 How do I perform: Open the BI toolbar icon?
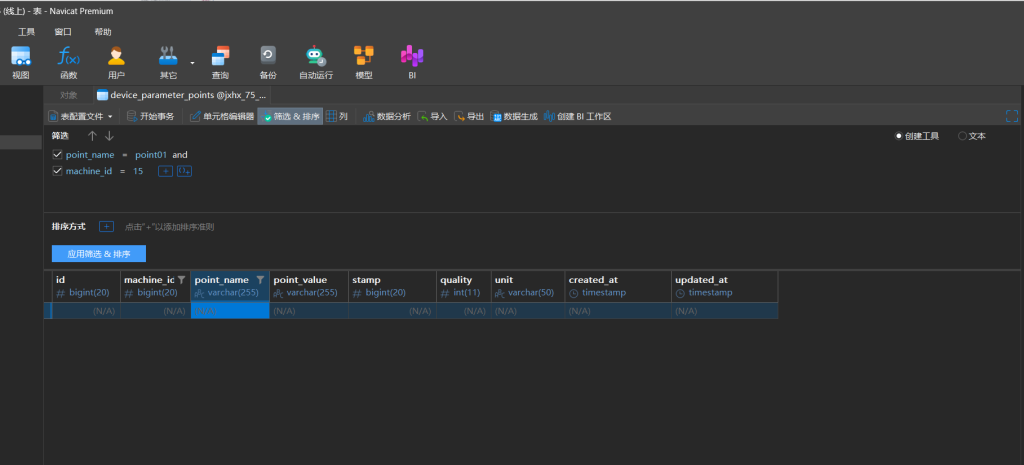coord(411,60)
